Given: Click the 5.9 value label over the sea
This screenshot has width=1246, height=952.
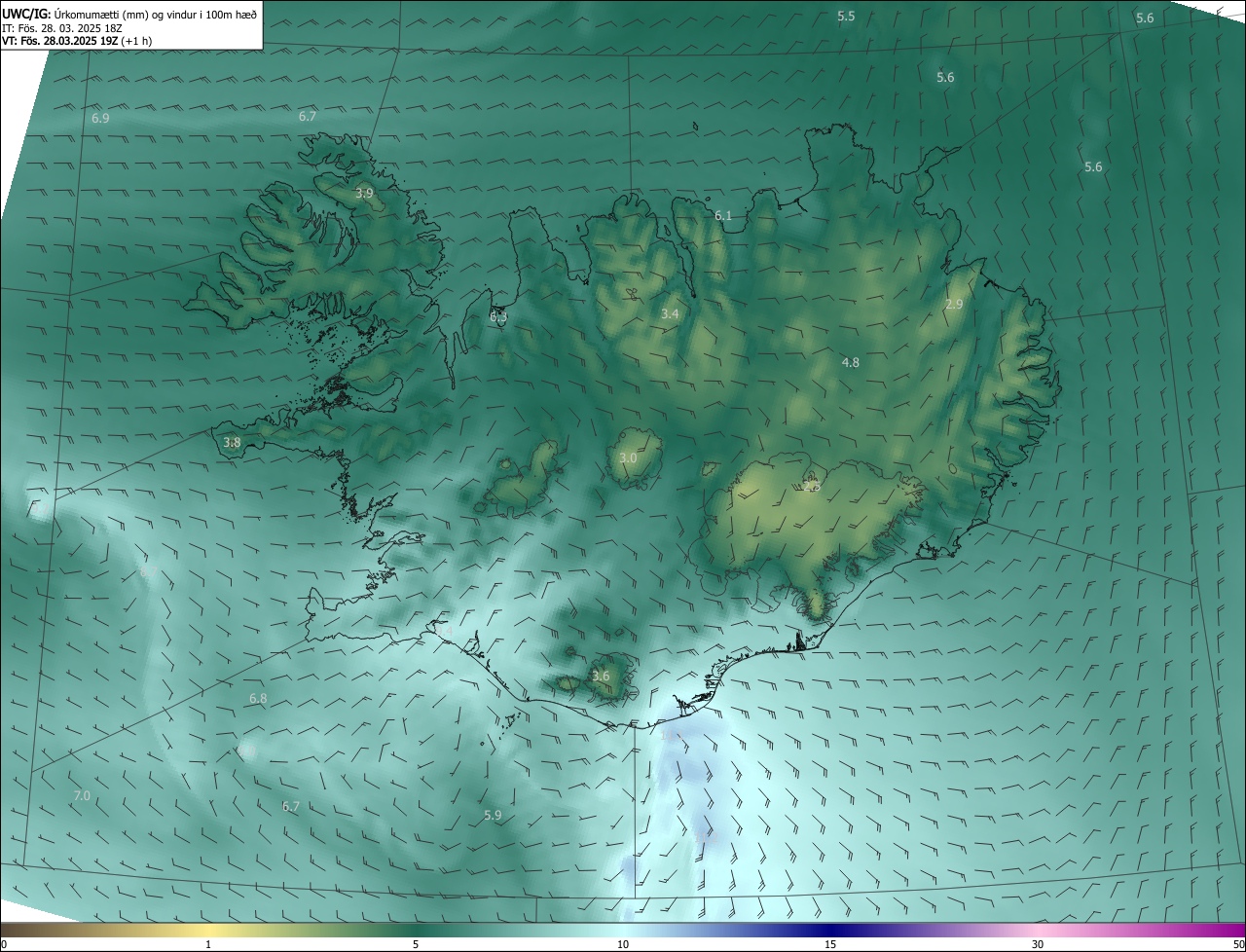Looking at the screenshot, I should (493, 816).
